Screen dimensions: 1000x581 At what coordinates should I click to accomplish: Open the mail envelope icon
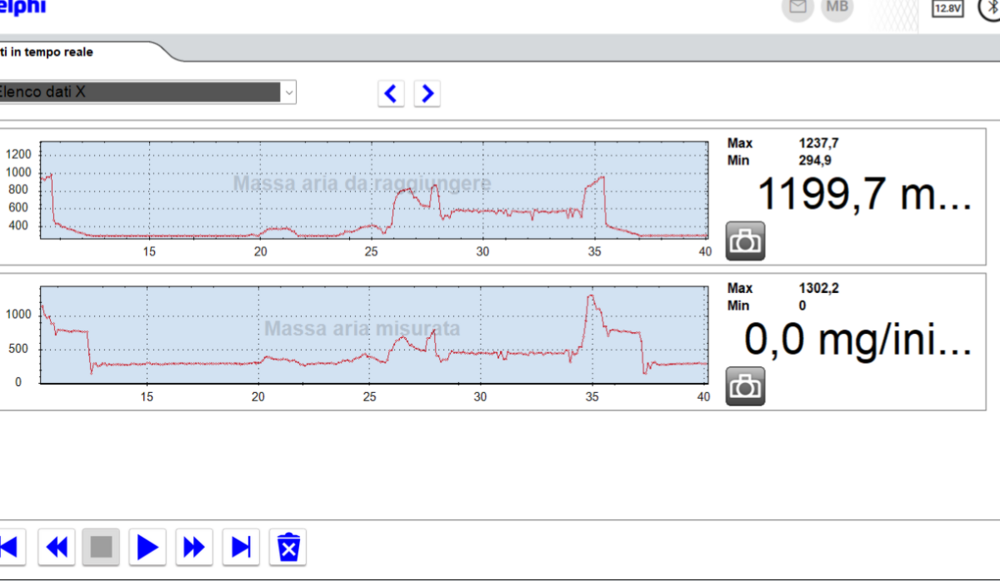pos(797,8)
